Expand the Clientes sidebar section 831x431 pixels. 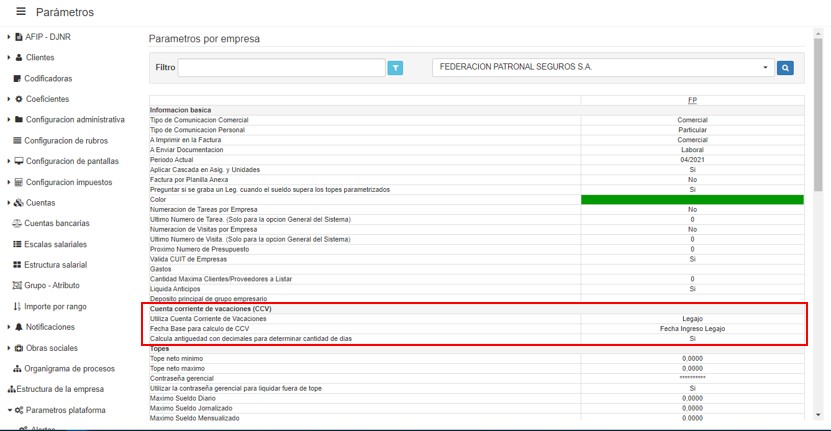tap(9, 58)
